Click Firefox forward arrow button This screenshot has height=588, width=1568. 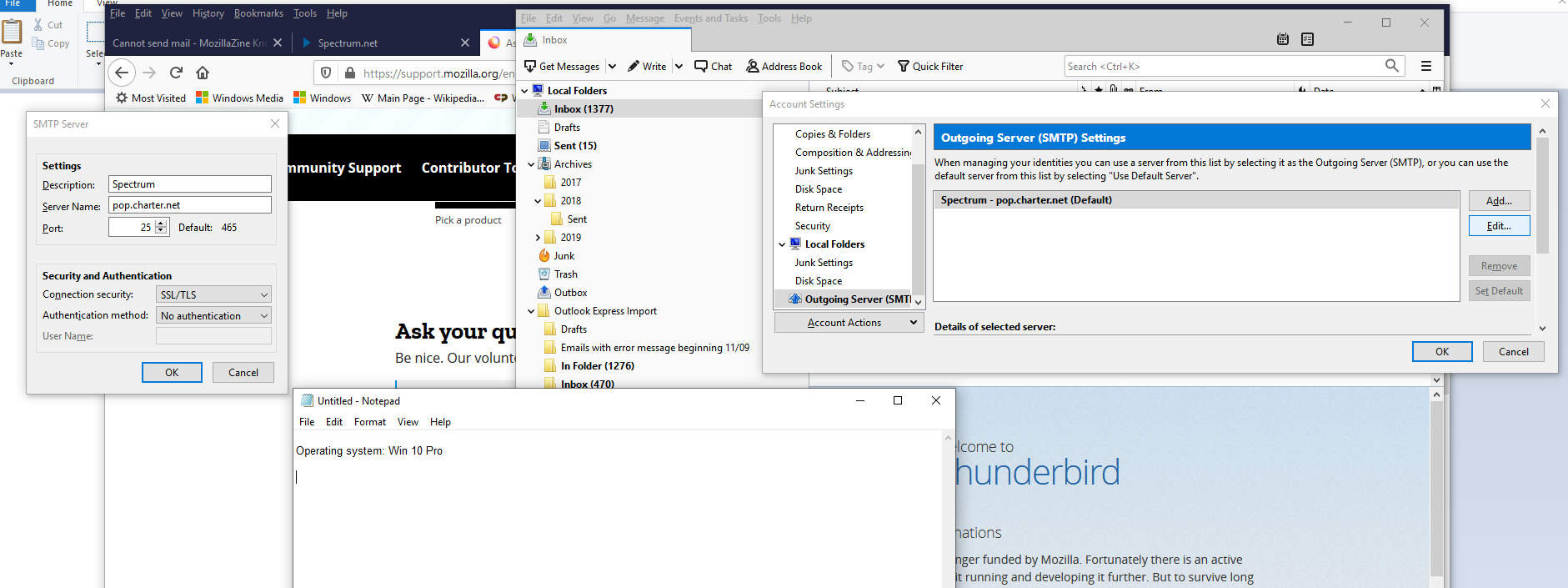click(x=149, y=73)
